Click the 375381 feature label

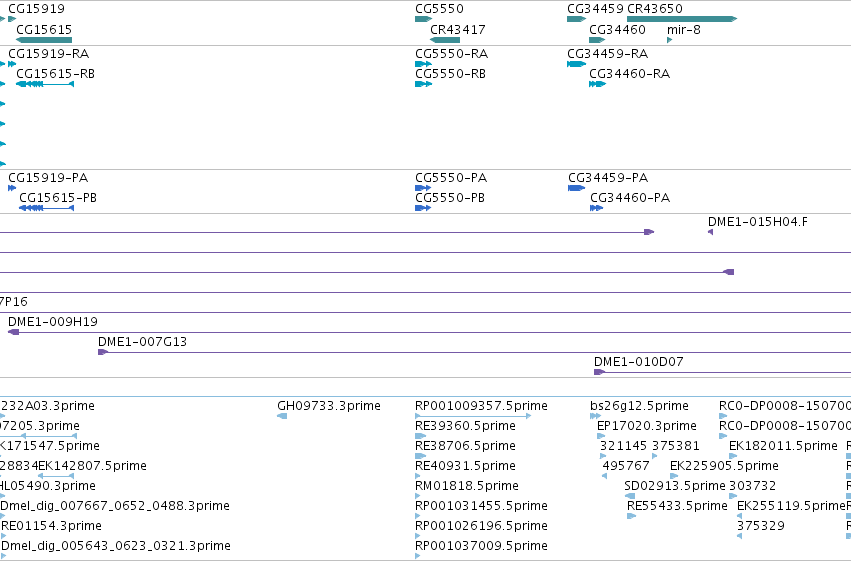[676, 446]
